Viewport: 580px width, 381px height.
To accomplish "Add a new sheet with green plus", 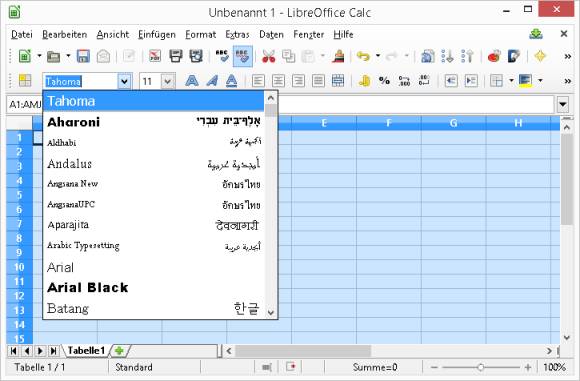I will pos(119,350).
